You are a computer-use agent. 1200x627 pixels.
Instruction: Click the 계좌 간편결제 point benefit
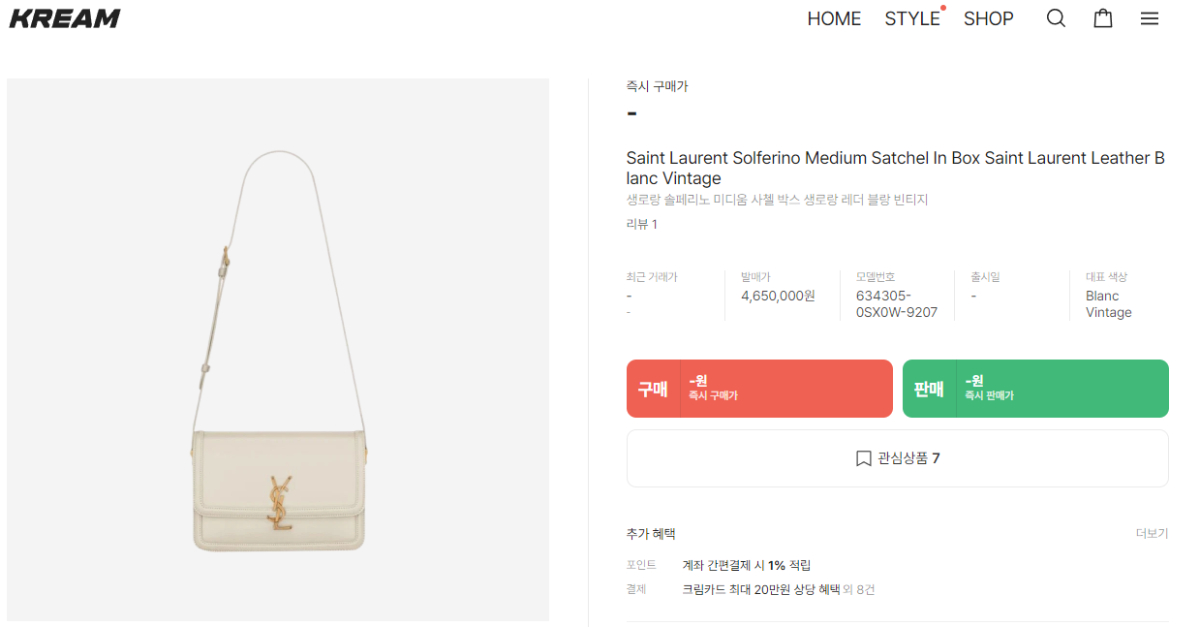click(746, 565)
